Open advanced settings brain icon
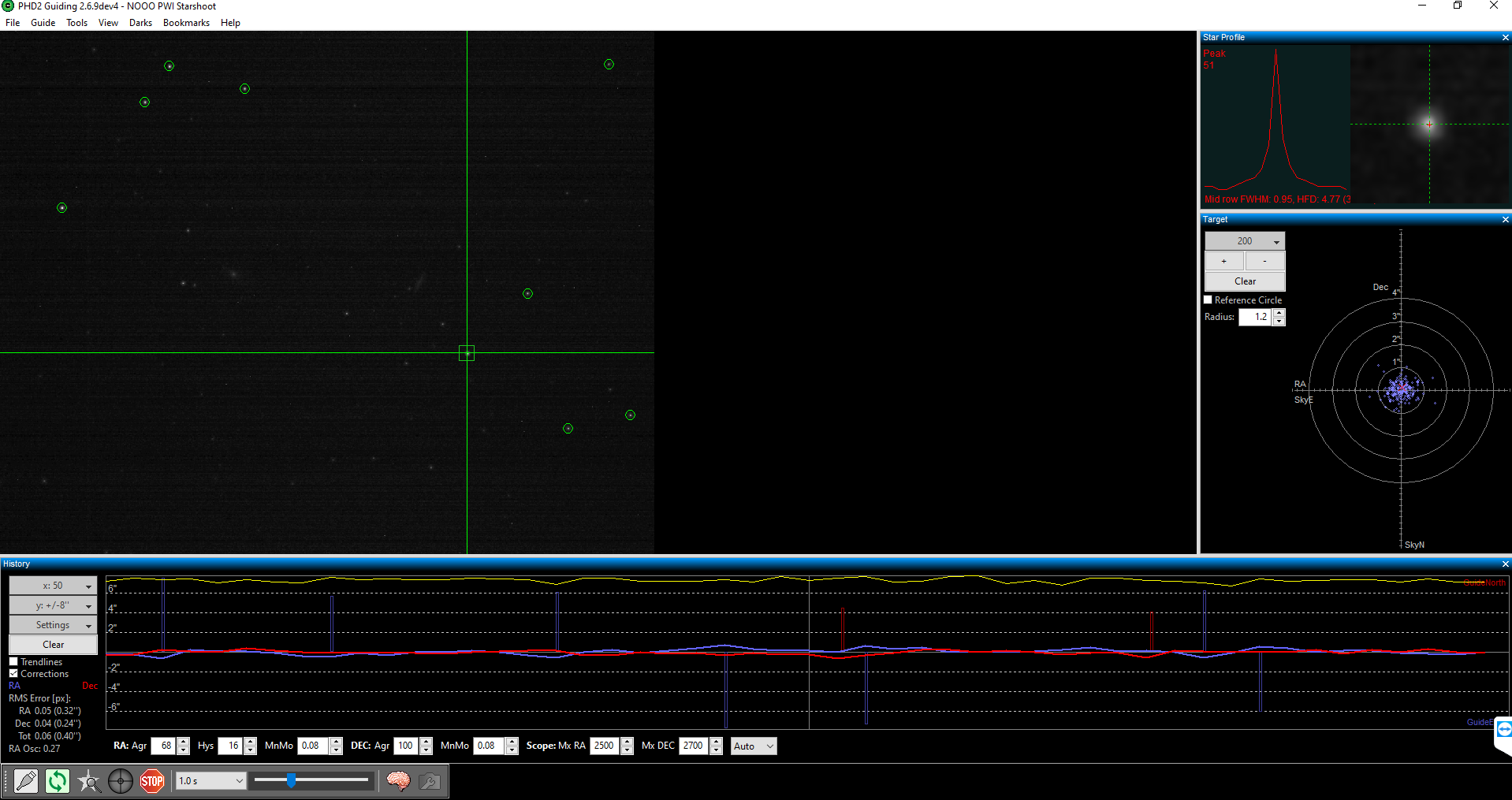This screenshot has width=1512, height=800. [398, 781]
